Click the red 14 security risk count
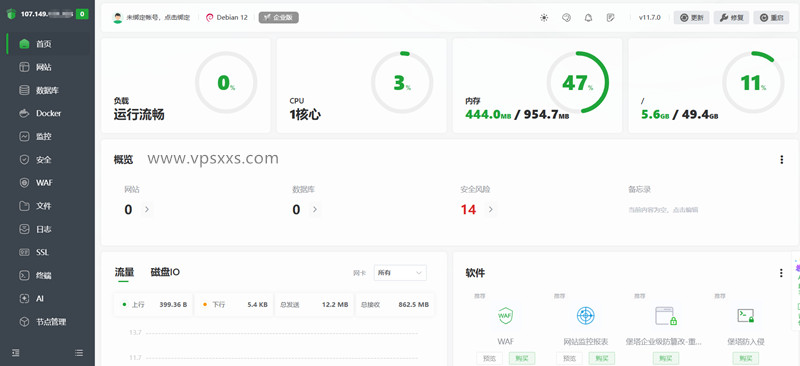This screenshot has width=800, height=366. tap(468, 210)
